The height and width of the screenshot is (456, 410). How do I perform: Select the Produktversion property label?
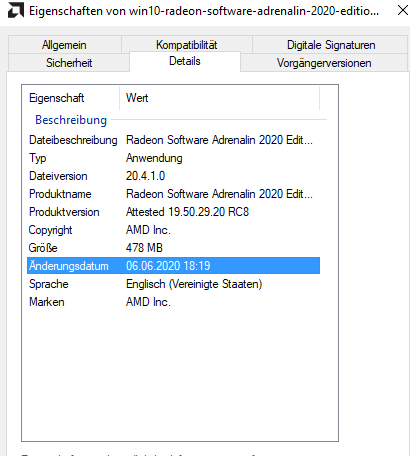pyautogui.click(x=64, y=212)
